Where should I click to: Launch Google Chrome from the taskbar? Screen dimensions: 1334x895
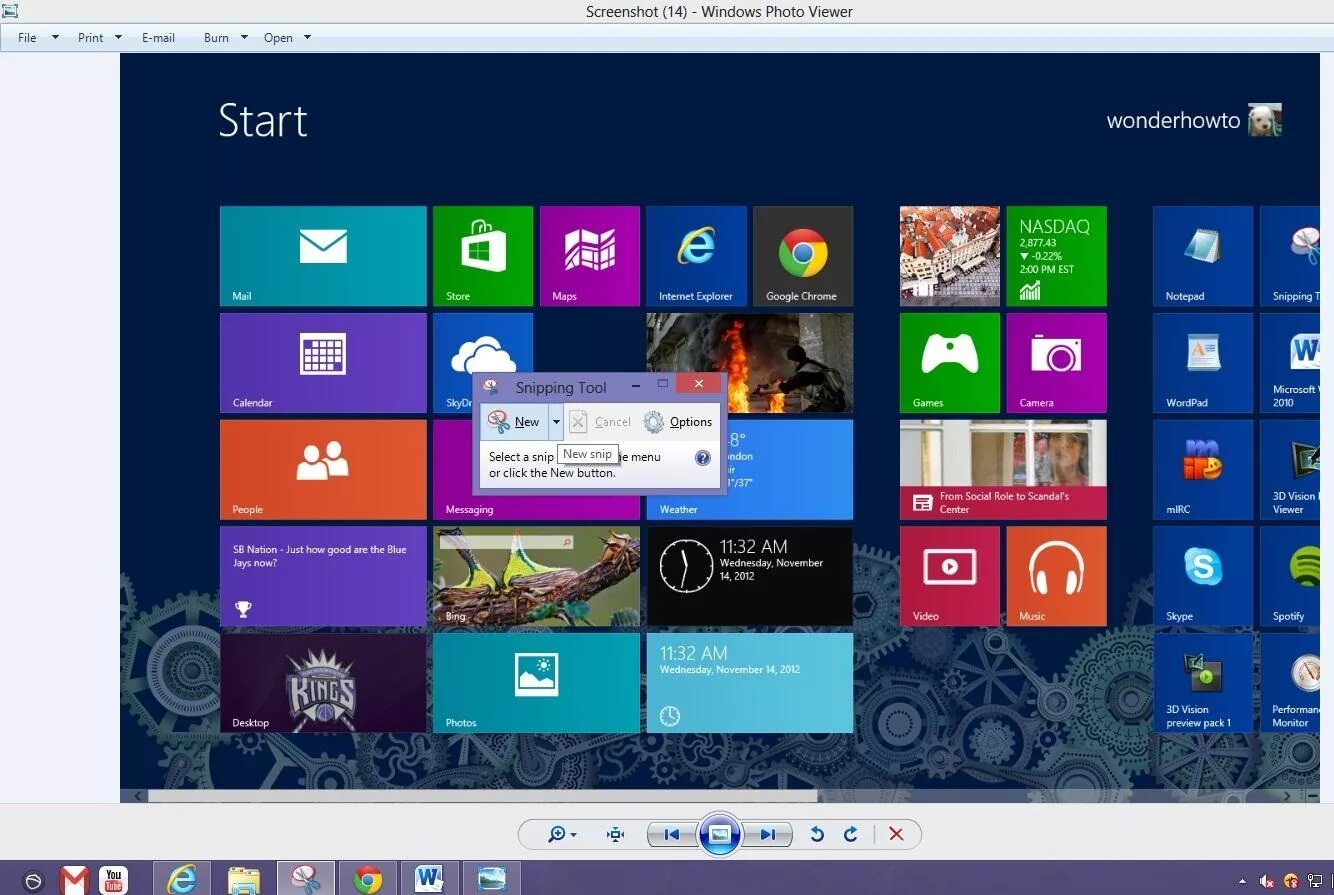(x=367, y=879)
